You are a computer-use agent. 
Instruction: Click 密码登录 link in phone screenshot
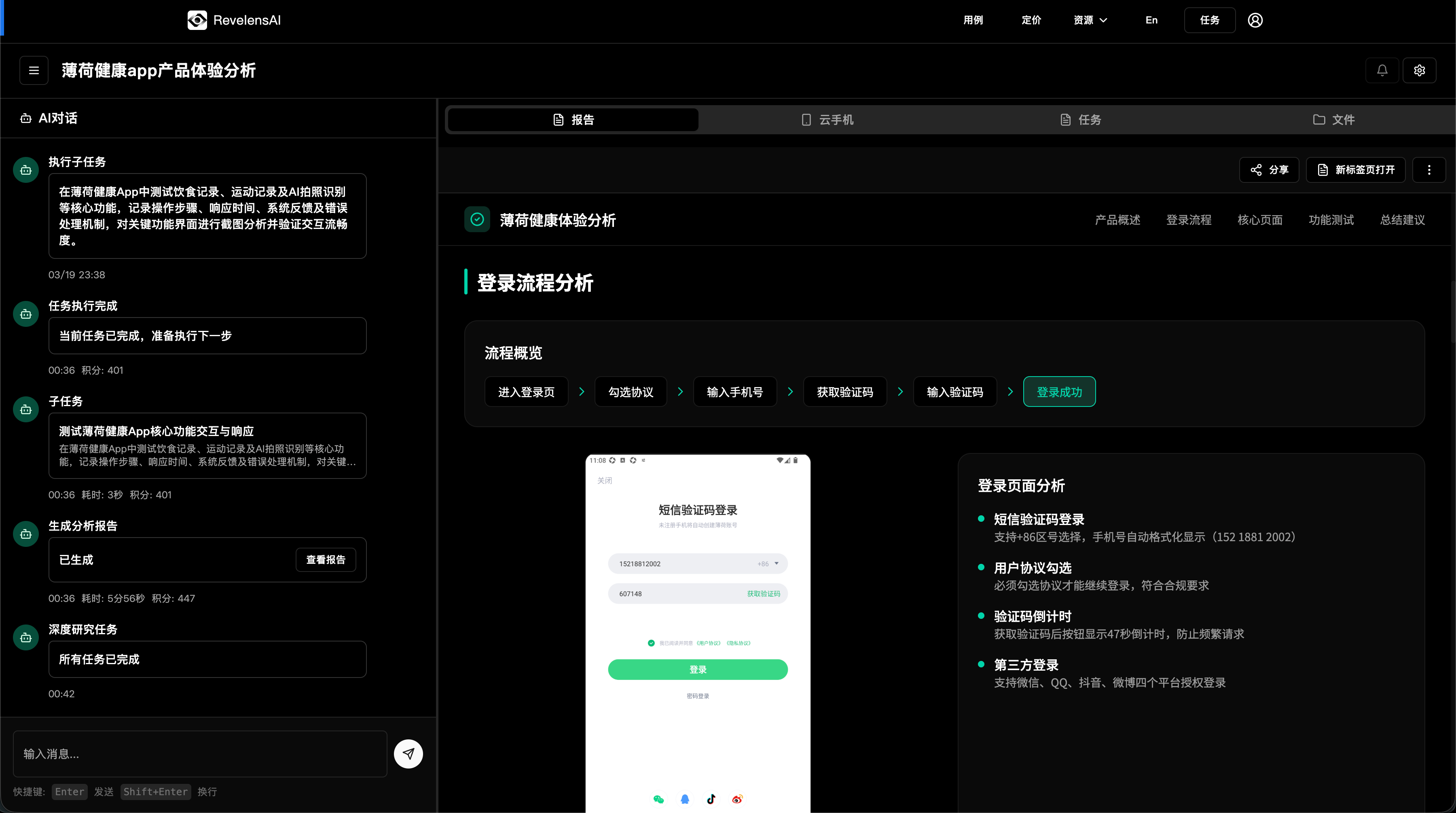698,696
